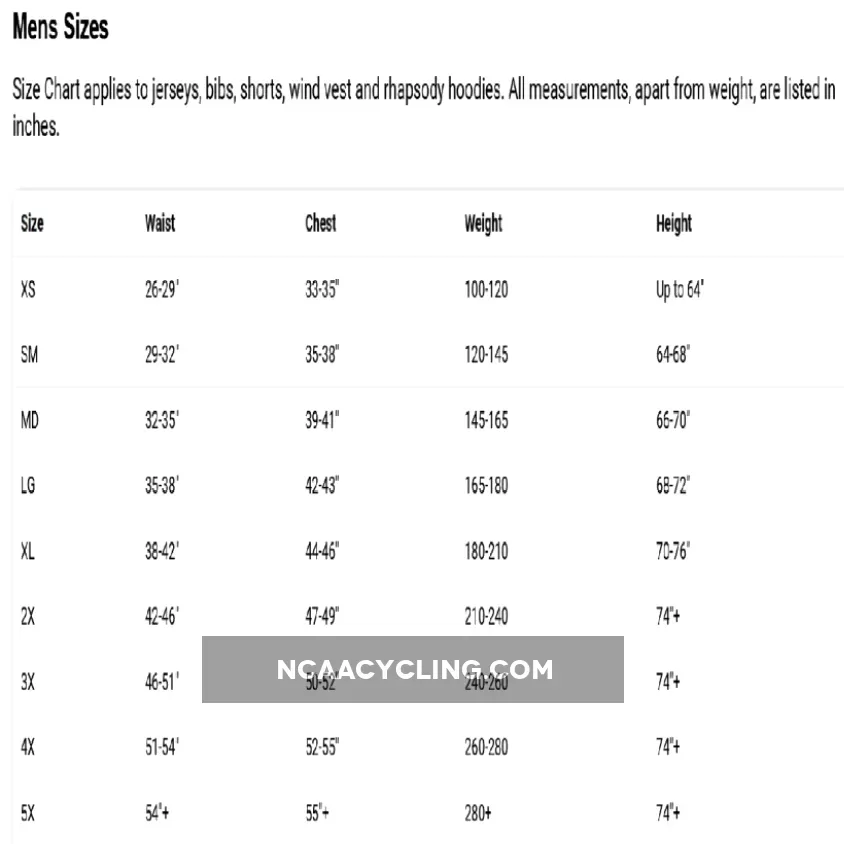The width and height of the screenshot is (844, 844).
Task: Click the MD size row label
Action: [29, 420]
